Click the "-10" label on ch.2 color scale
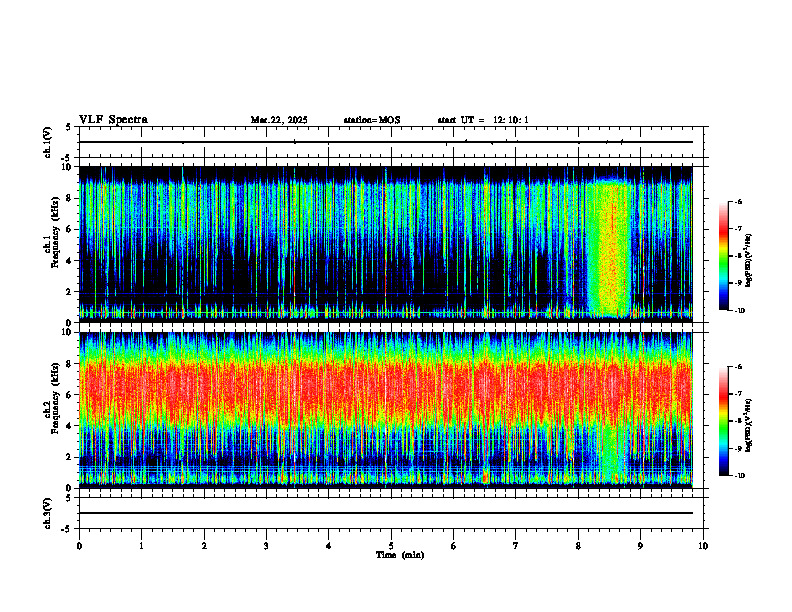This screenshot has width=792, height=612. [x=740, y=476]
